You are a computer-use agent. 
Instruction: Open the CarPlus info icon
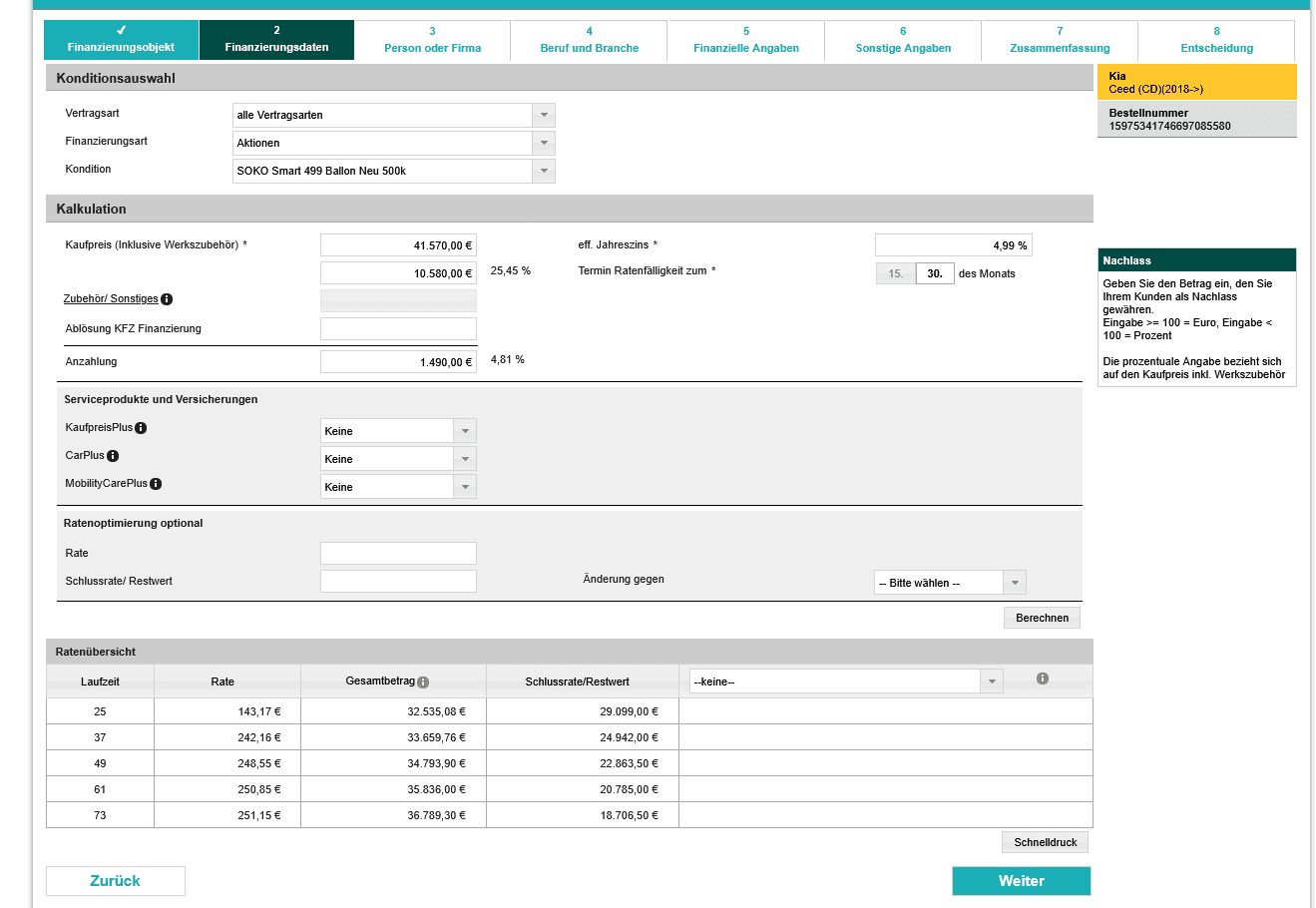(x=113, y=456)
